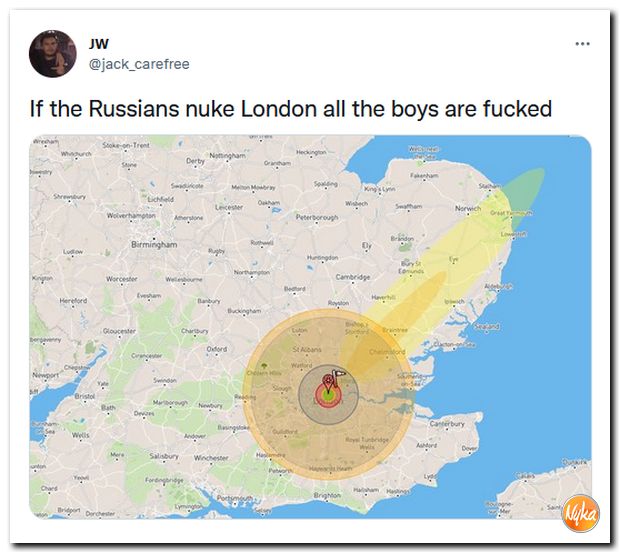The width and height of the screenshot is (621, 554).
Task: Open the three-dot more options menu
Action: point(583,44)
